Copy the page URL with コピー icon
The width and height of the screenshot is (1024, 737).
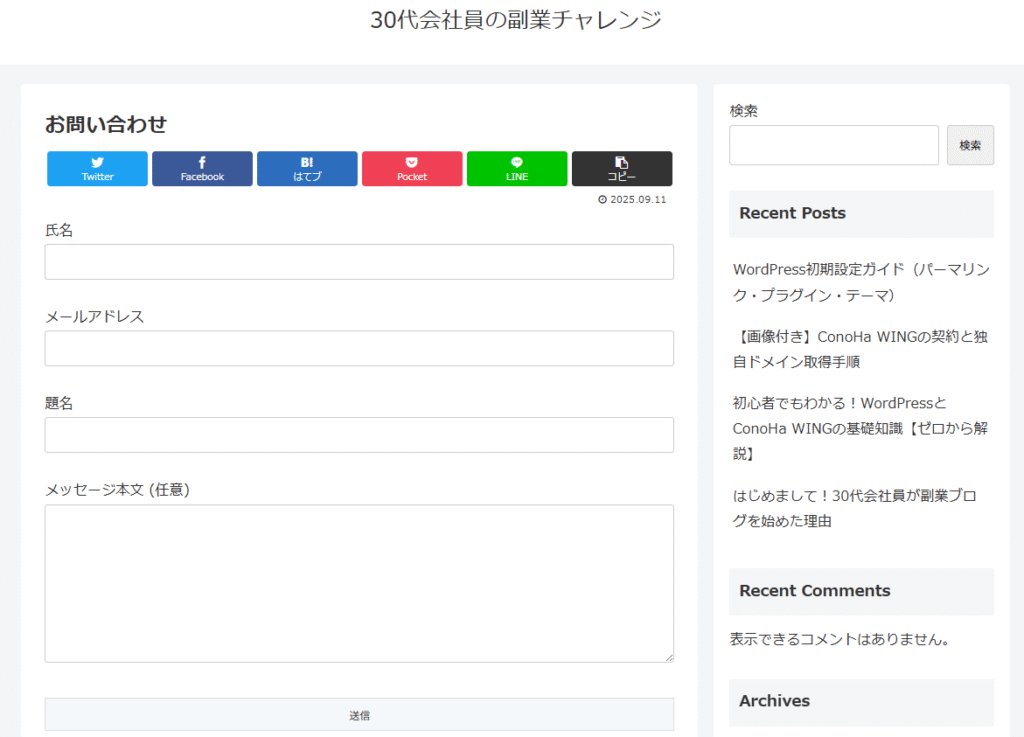[x=621, y=162]
